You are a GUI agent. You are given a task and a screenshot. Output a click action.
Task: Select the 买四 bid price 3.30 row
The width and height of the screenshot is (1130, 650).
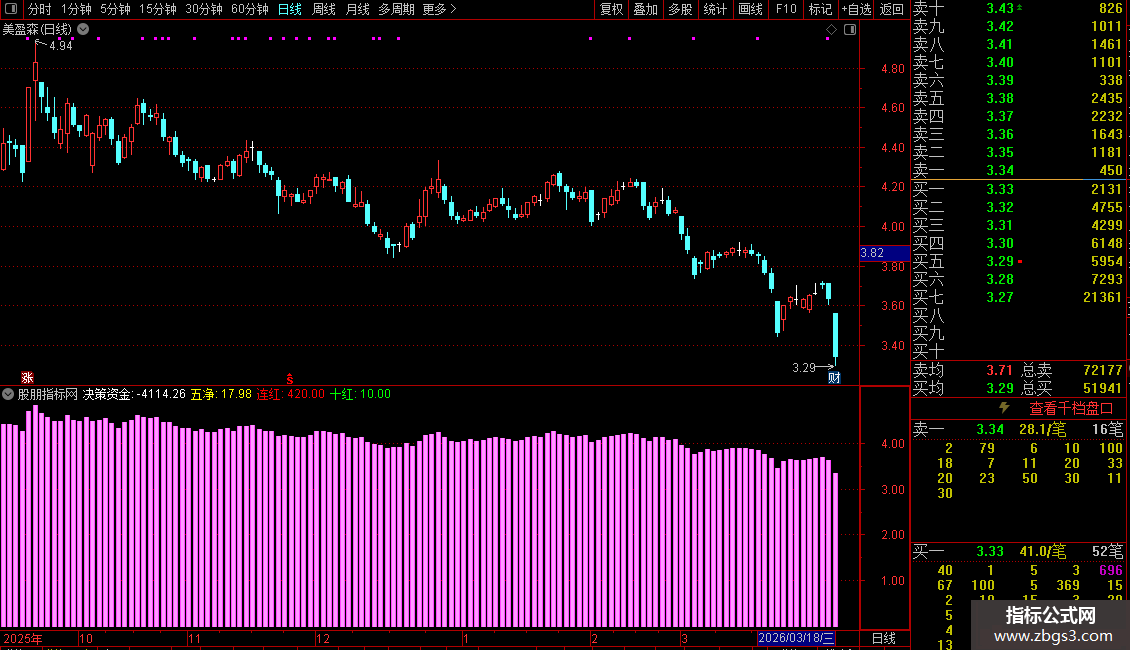pos(1018,243)
